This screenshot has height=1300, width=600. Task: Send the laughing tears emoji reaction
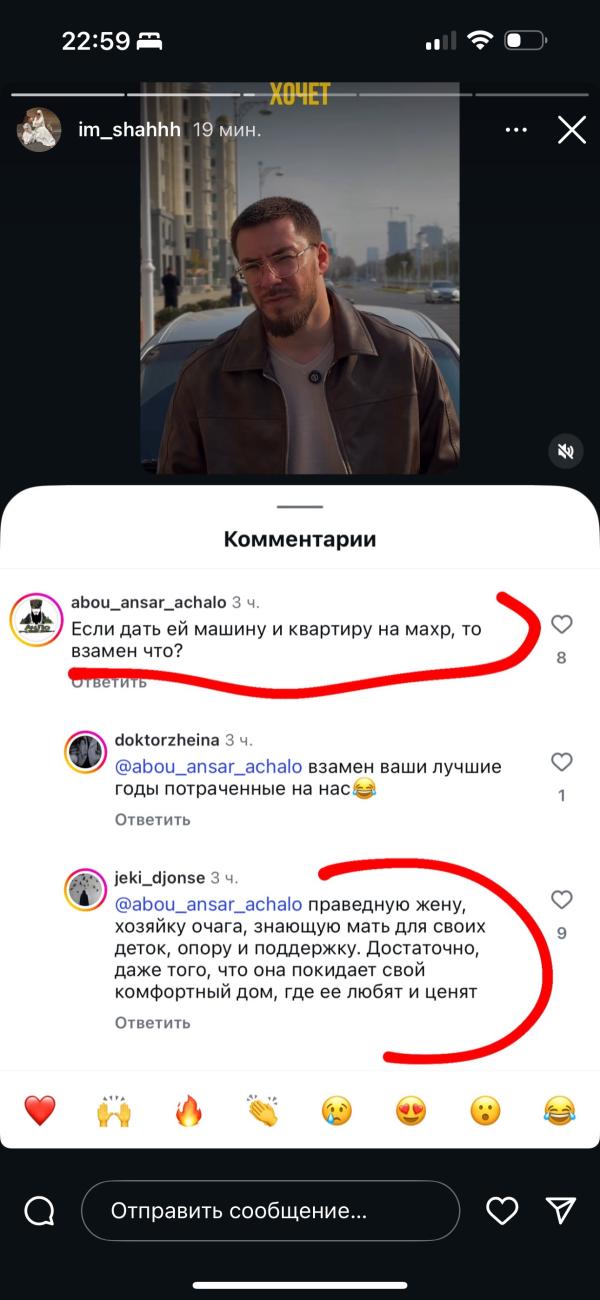click(x=560, y=1110)
